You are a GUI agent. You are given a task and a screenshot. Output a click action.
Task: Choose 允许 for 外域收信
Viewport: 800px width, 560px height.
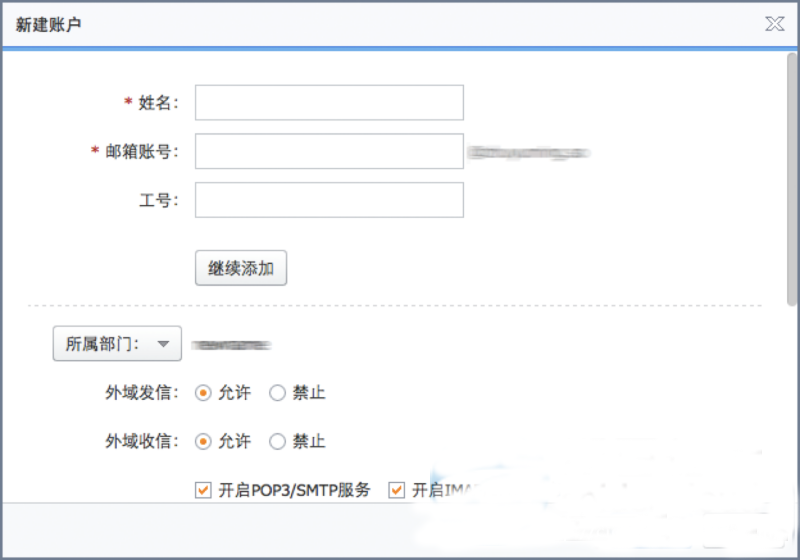click(204, 441)
